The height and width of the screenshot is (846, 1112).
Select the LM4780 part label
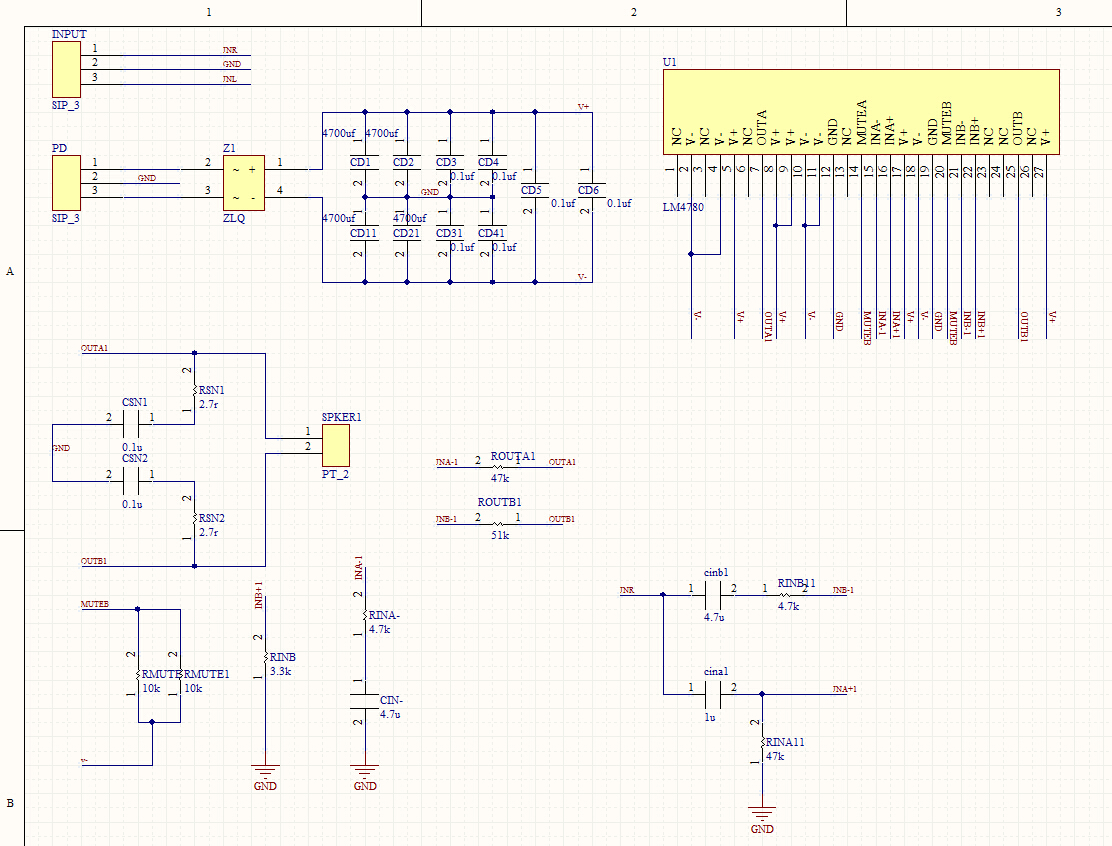coord(683,207)
